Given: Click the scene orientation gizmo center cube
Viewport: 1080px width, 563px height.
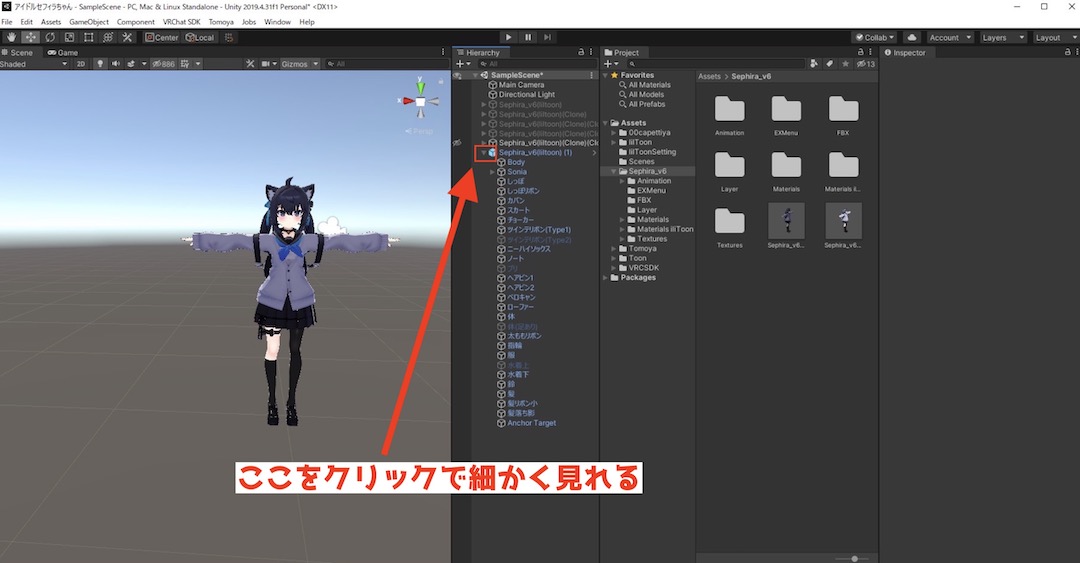Looking at the screenshot, I should [x=420, y=102].
